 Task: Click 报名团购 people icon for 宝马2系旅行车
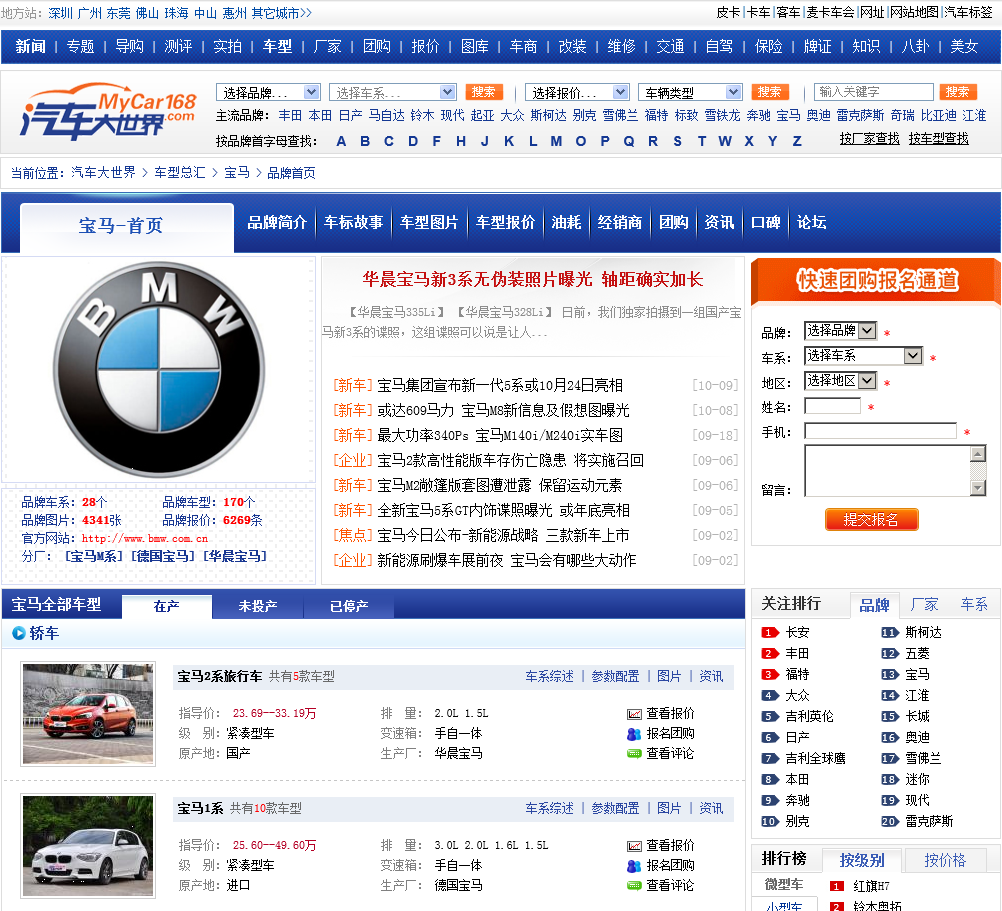point(634,734)
